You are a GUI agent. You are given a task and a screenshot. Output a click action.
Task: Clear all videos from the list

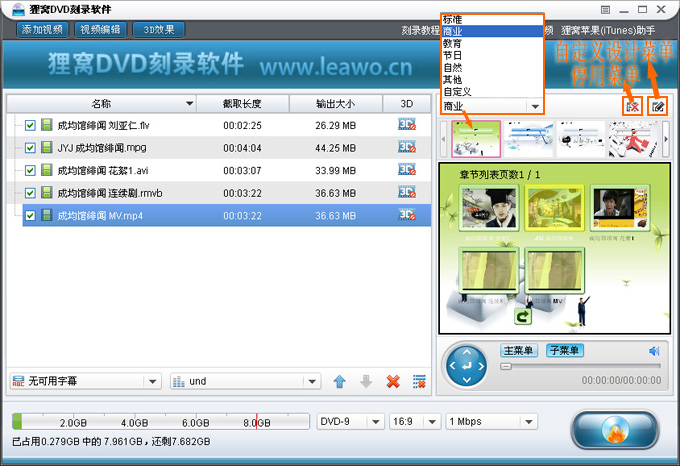pos(419,381)
